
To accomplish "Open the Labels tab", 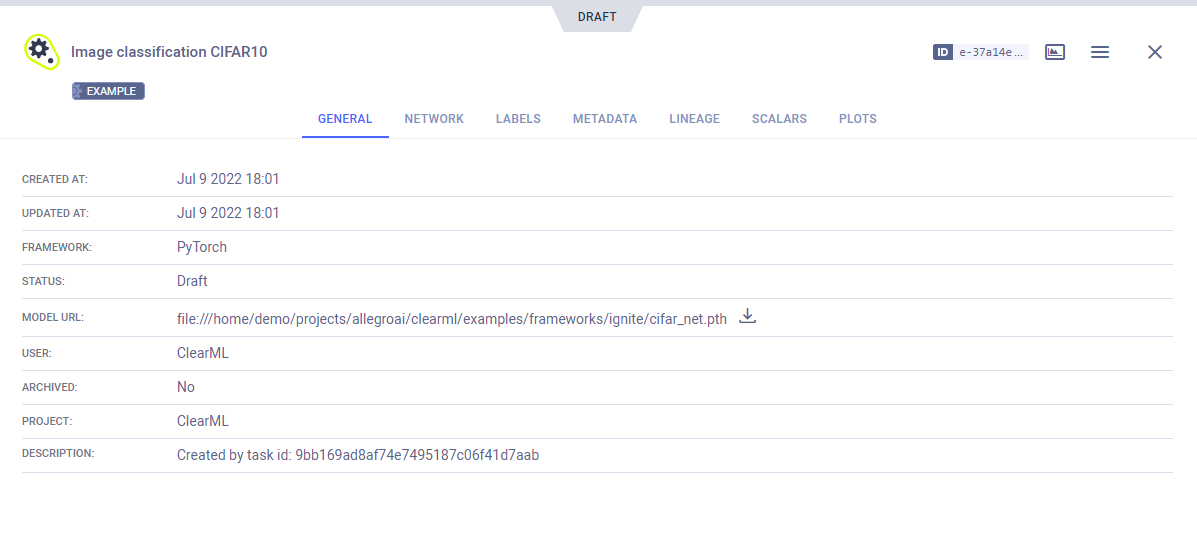I will (518, 119).
